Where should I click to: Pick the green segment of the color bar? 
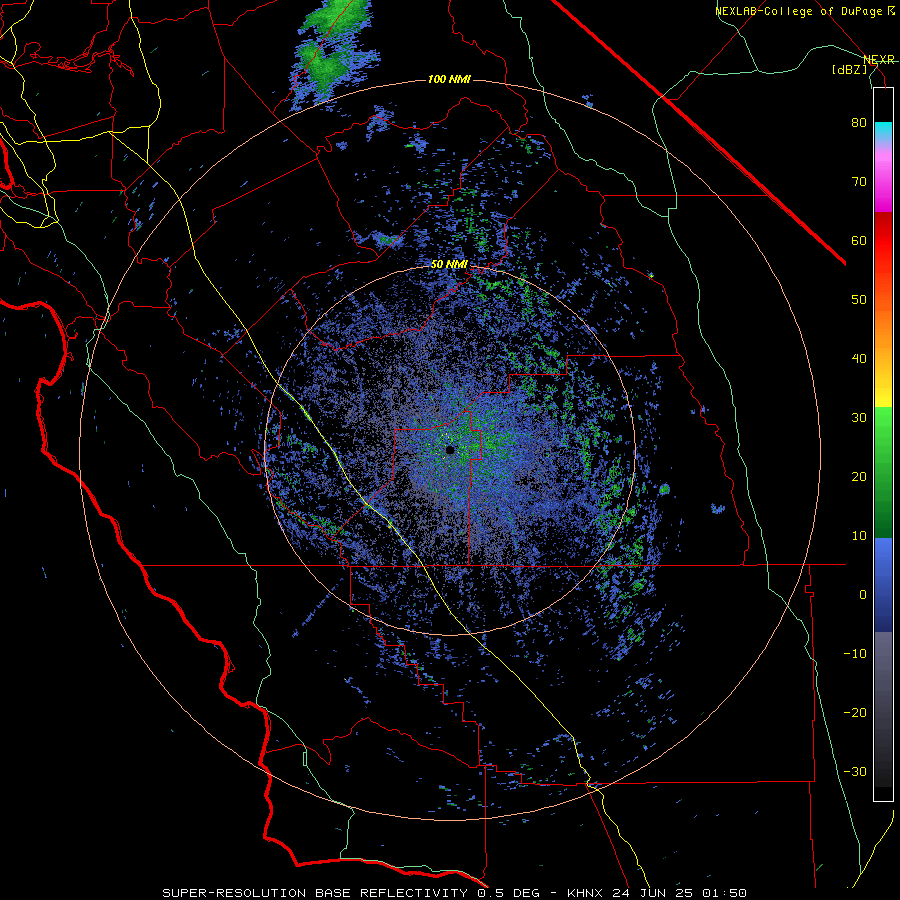point(883,472)
